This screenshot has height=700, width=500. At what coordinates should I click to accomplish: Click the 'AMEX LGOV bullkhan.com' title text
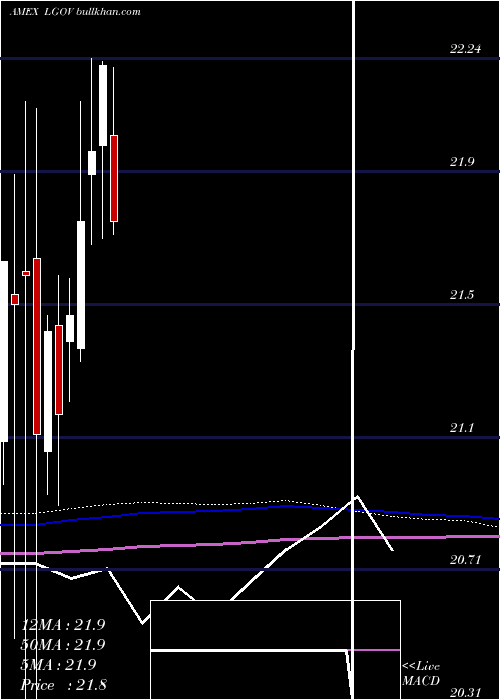[x=75, y=12]
